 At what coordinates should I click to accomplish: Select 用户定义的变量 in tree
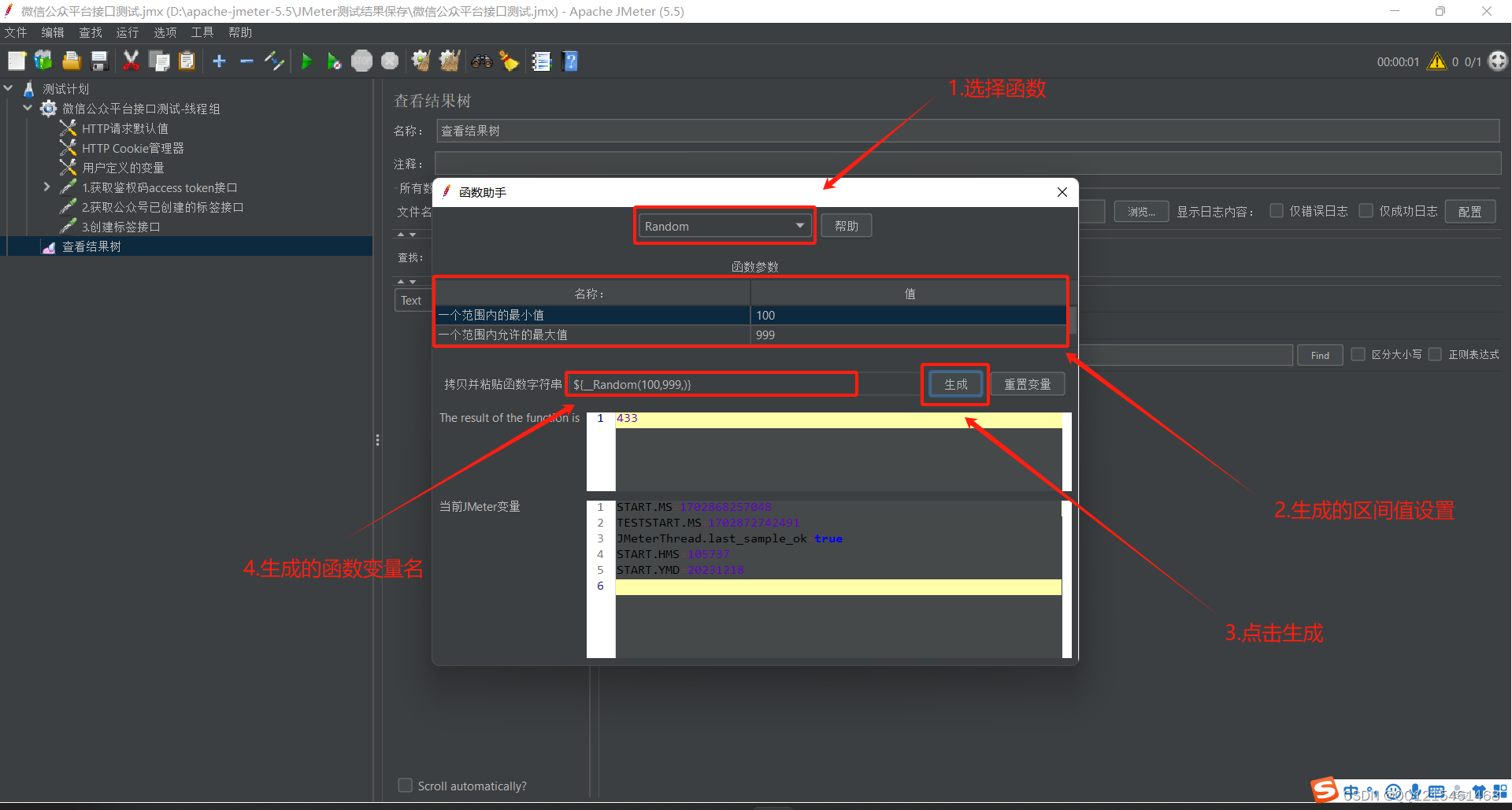[124, 168]
